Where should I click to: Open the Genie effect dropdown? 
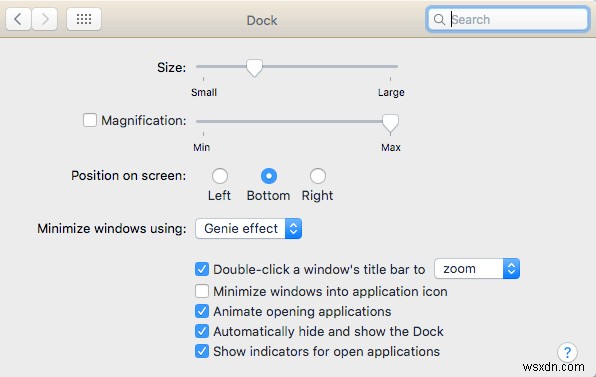[x=249, y=228]
